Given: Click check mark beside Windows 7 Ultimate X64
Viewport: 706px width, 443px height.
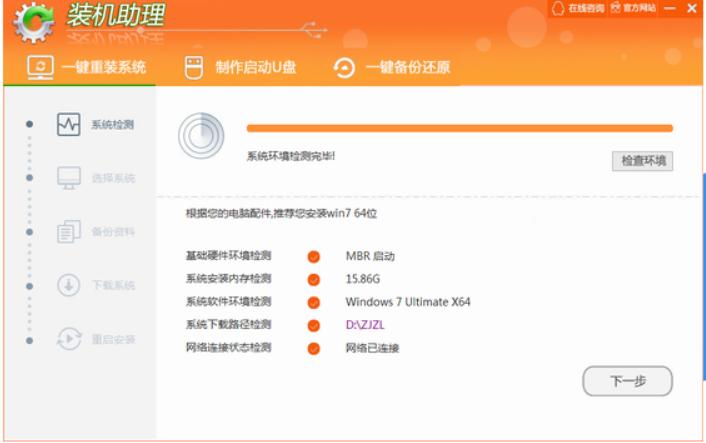Looking at the screenshot, I should point(314,303).
